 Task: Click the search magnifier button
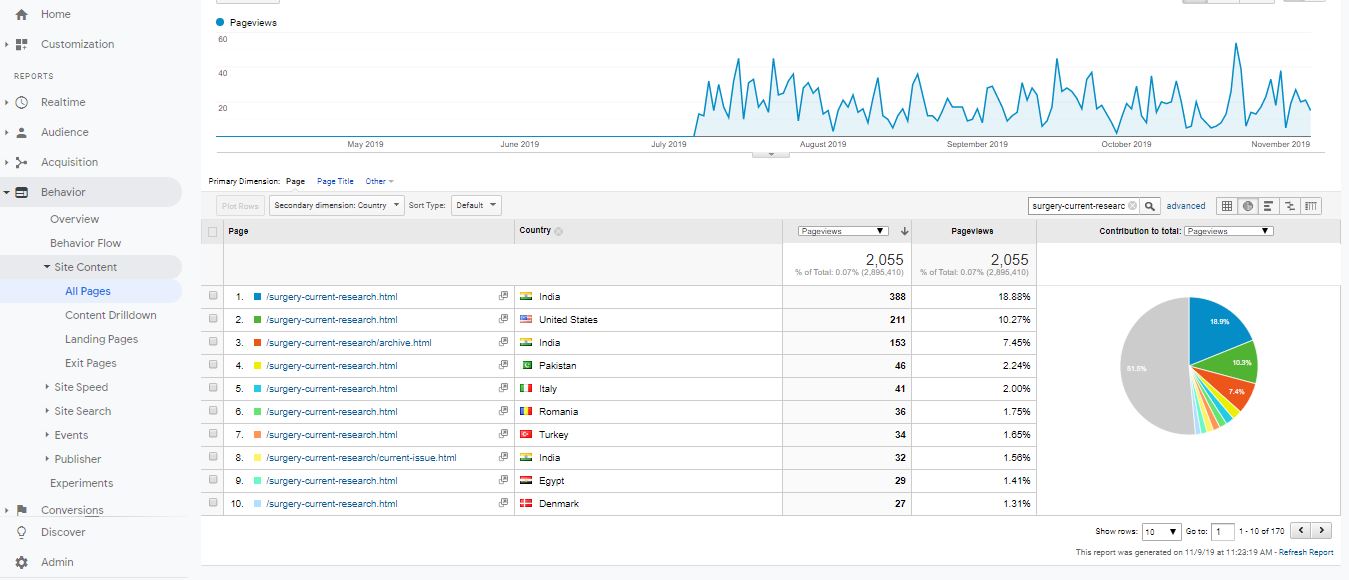tap(1151, 206)
